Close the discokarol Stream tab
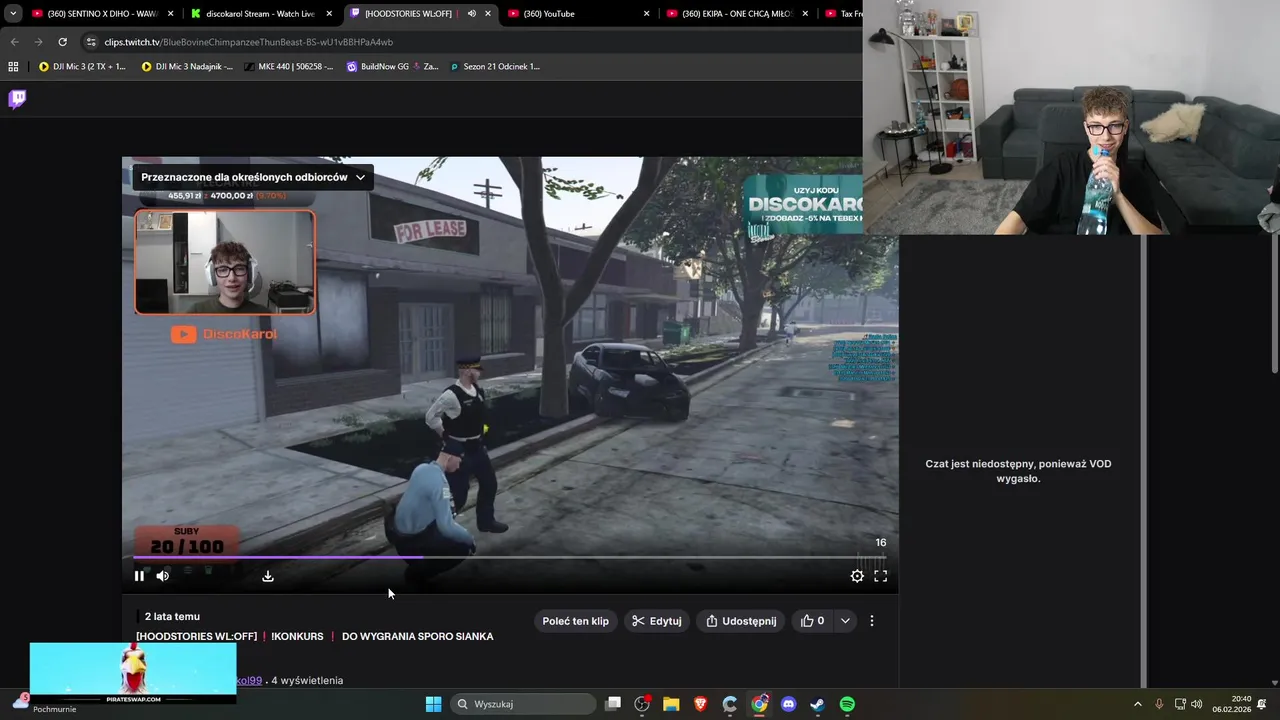The image size is (1280, 720). (x=329, y=14)
